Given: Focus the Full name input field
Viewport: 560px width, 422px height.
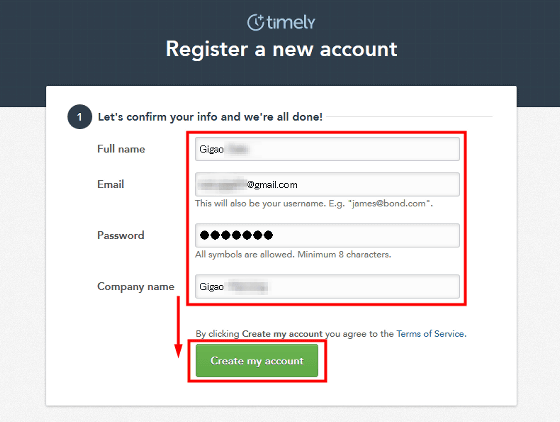Looking at the screenshot, I should [x=327, y=149].
